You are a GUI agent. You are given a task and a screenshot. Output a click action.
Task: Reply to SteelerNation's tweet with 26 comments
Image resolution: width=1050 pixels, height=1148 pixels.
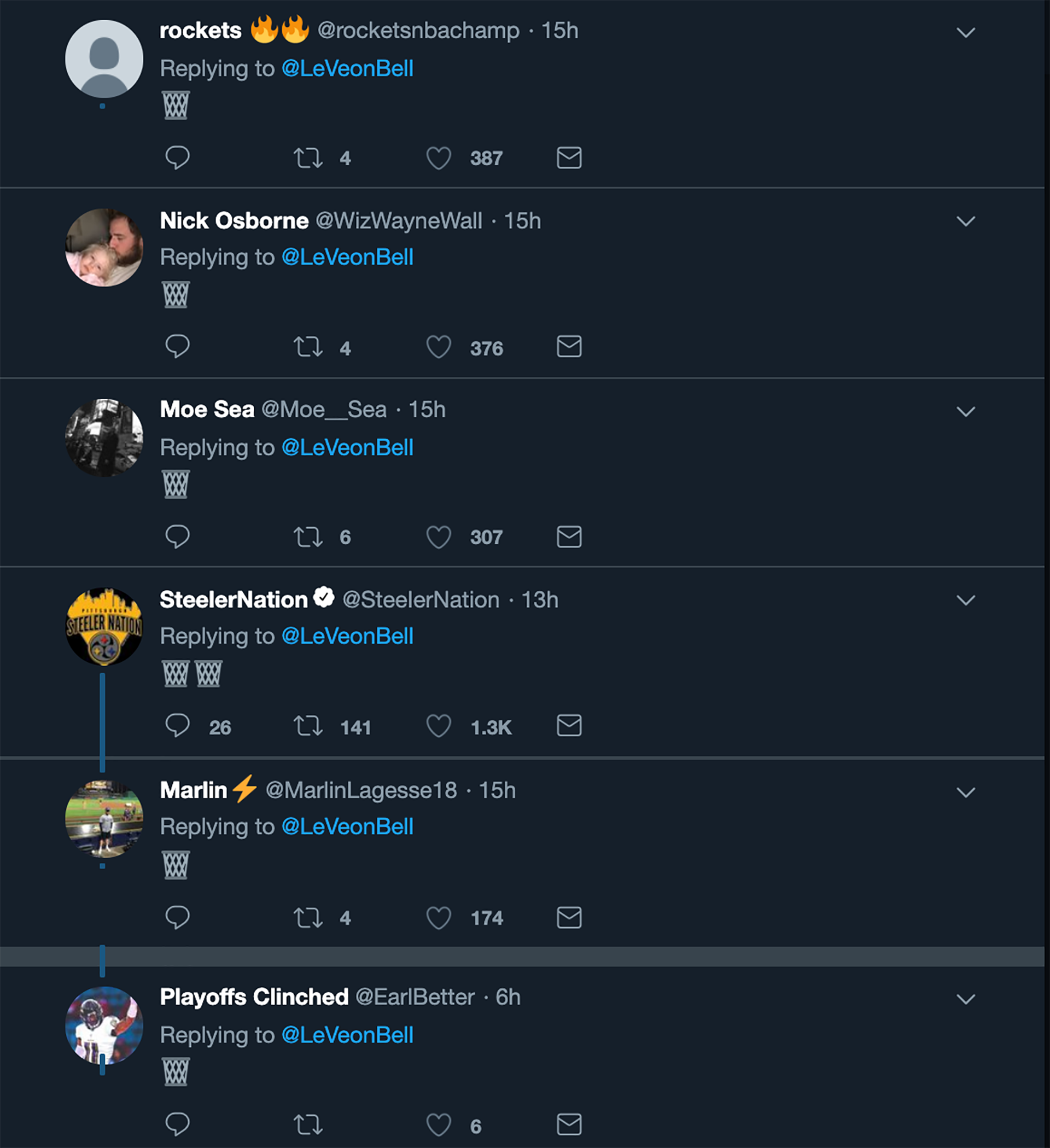177,726
